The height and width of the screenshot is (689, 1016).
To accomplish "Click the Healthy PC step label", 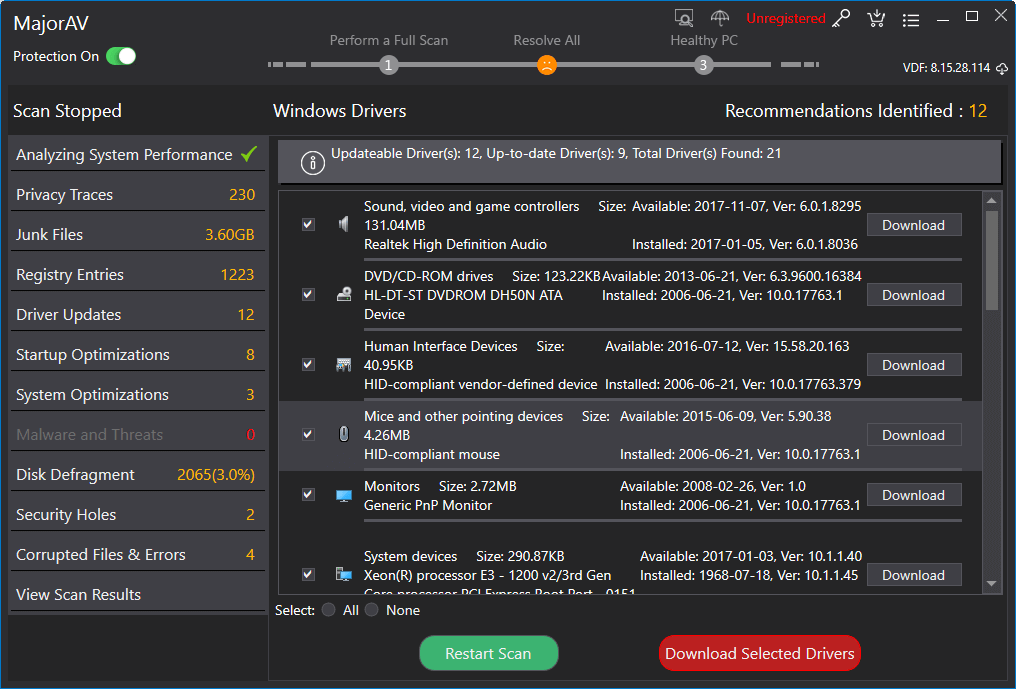I will (x=704, y=40).
